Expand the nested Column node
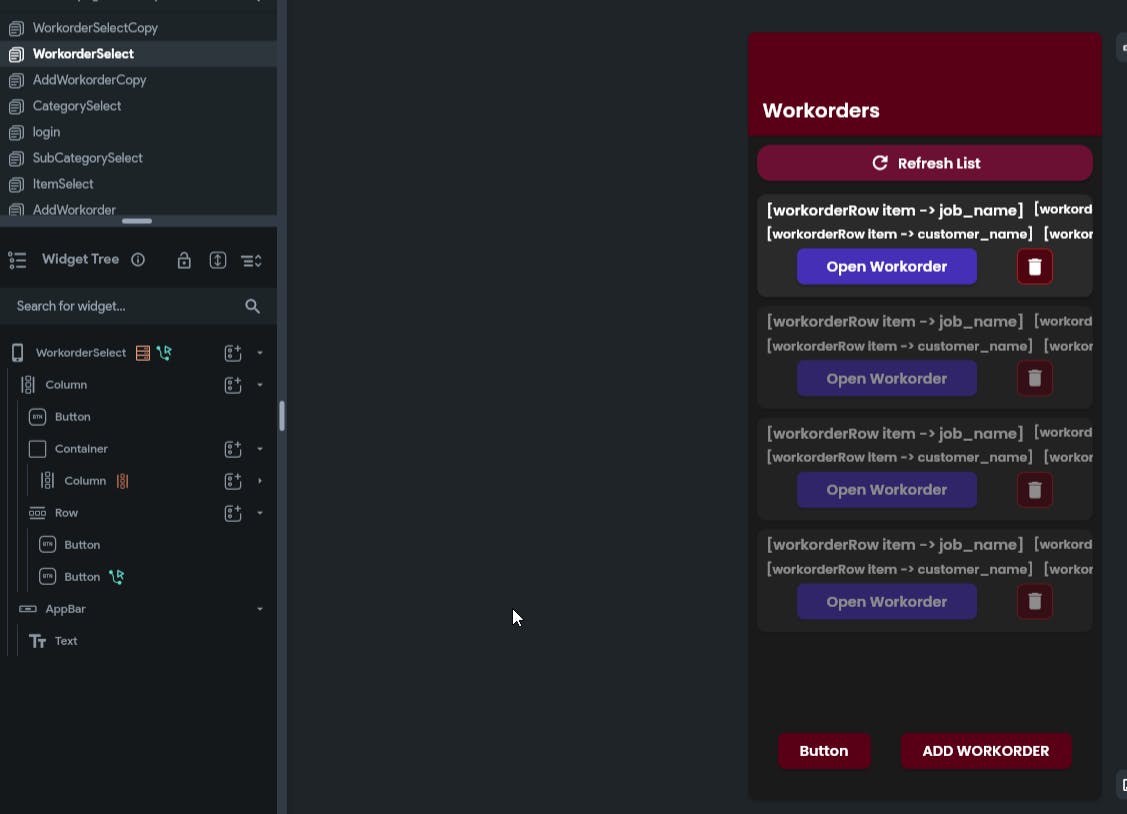The height and width of the screenshot is (814, 1127). coord(259,481)
